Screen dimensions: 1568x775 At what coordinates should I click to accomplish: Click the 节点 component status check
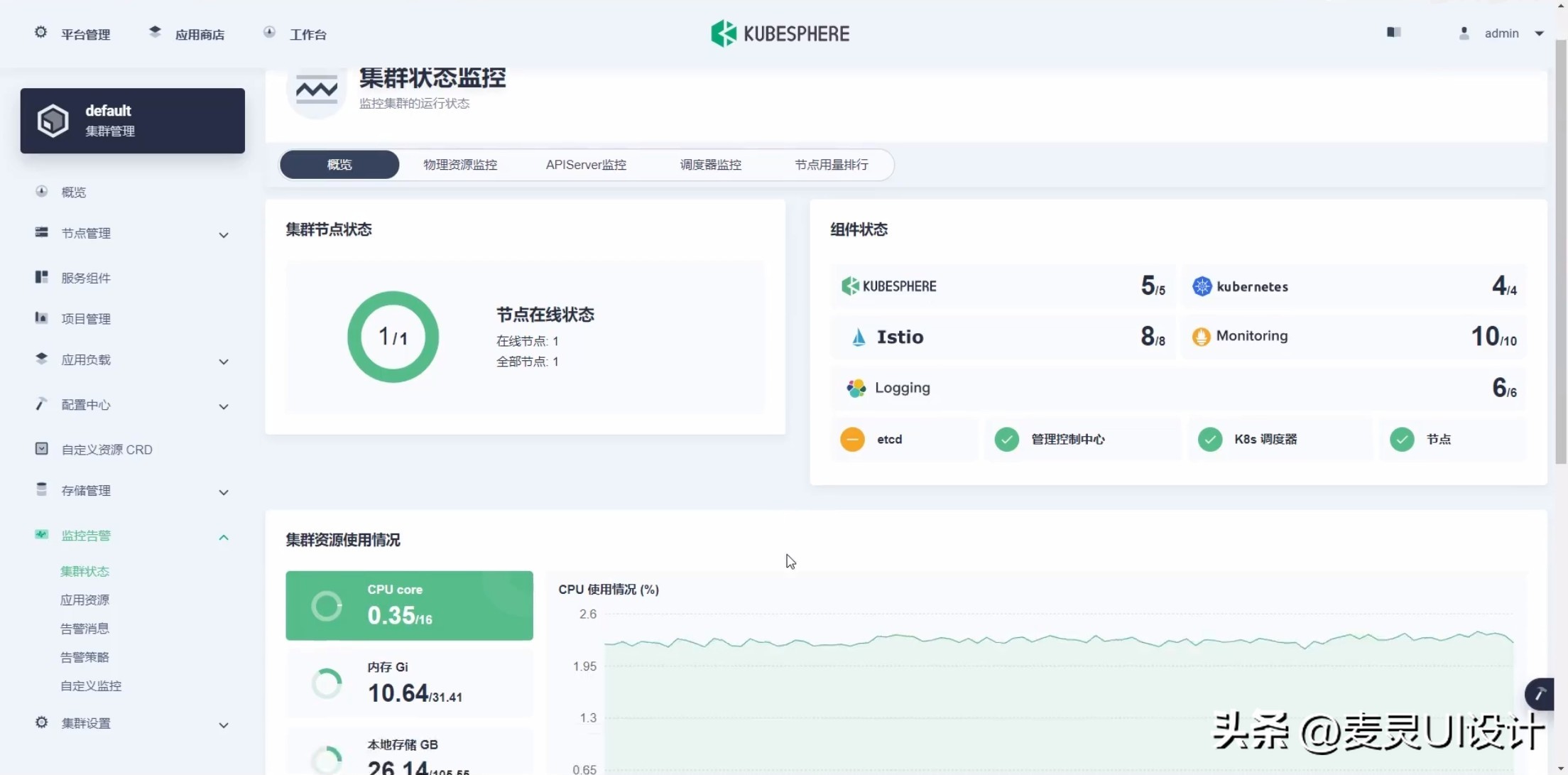(x=1403, y=440)
